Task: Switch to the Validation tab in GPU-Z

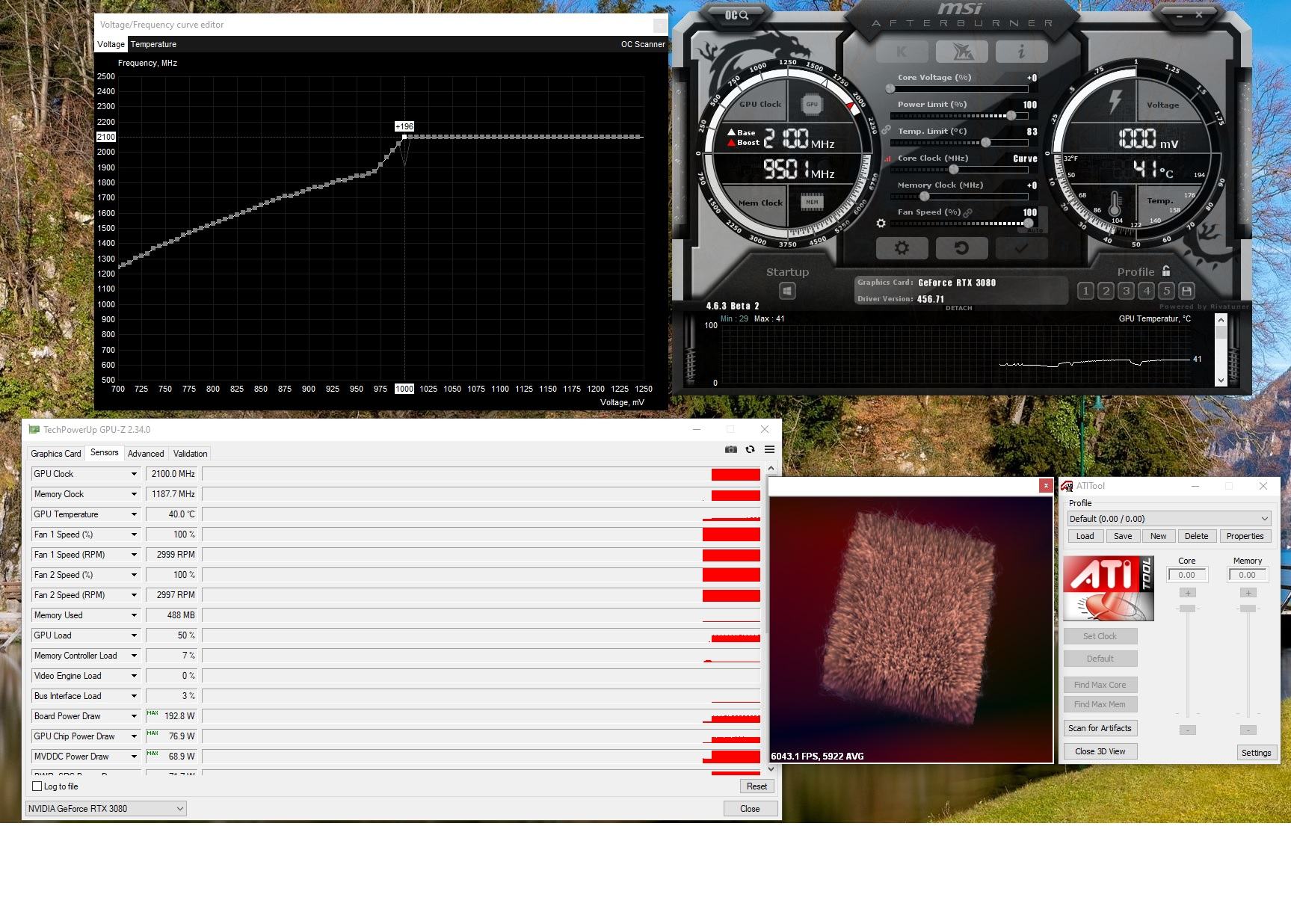Action: pos(191,454)
